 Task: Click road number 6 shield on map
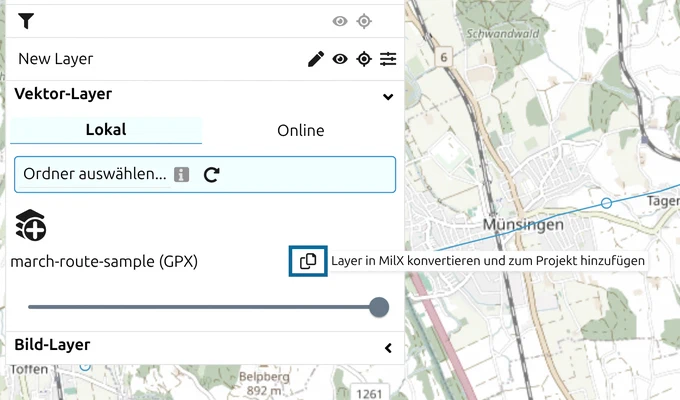click(443, 57)
